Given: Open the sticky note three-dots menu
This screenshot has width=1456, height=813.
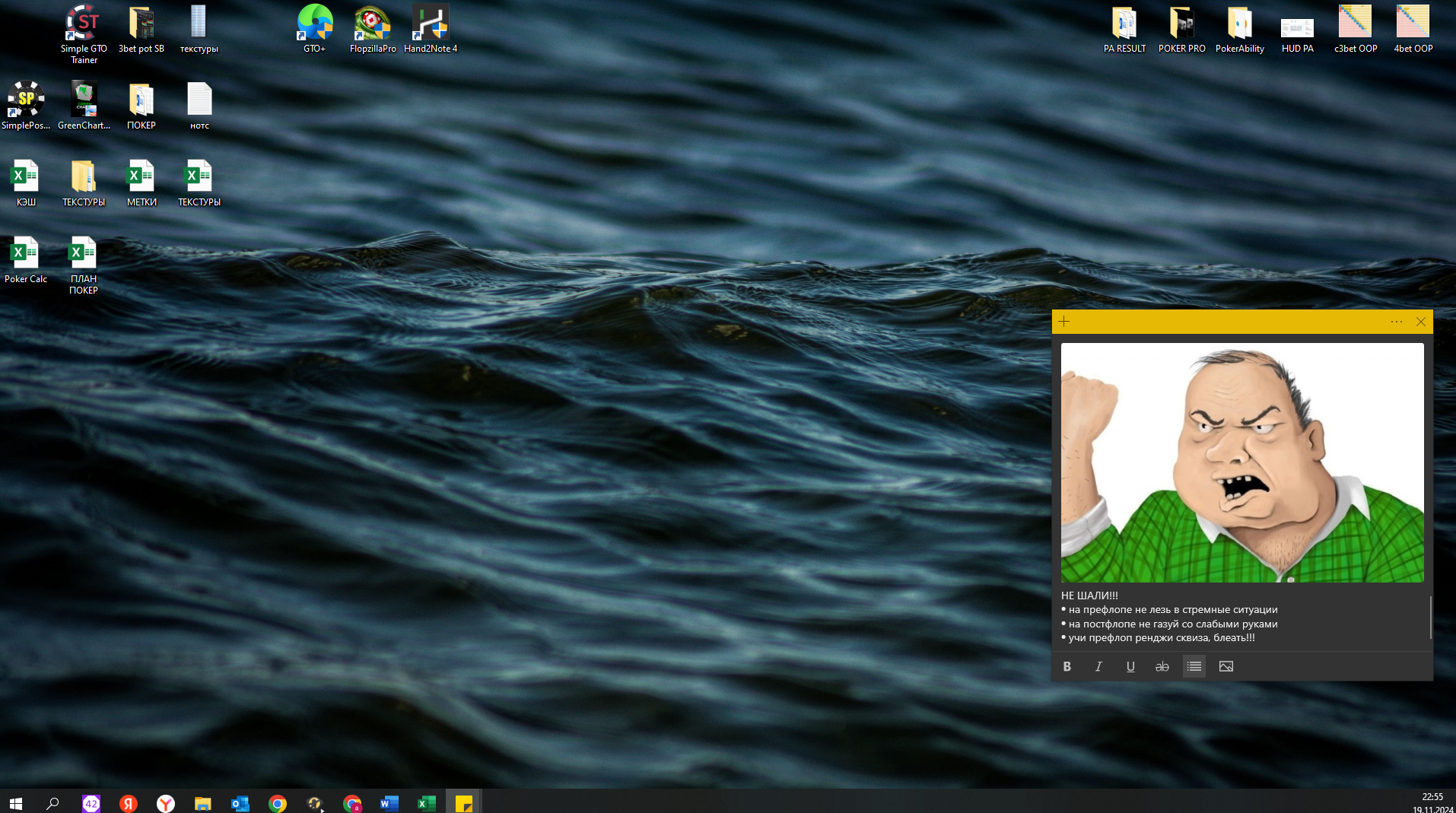Looking at the screenshot, I should pyautogui.click(x=1397, y=322).
